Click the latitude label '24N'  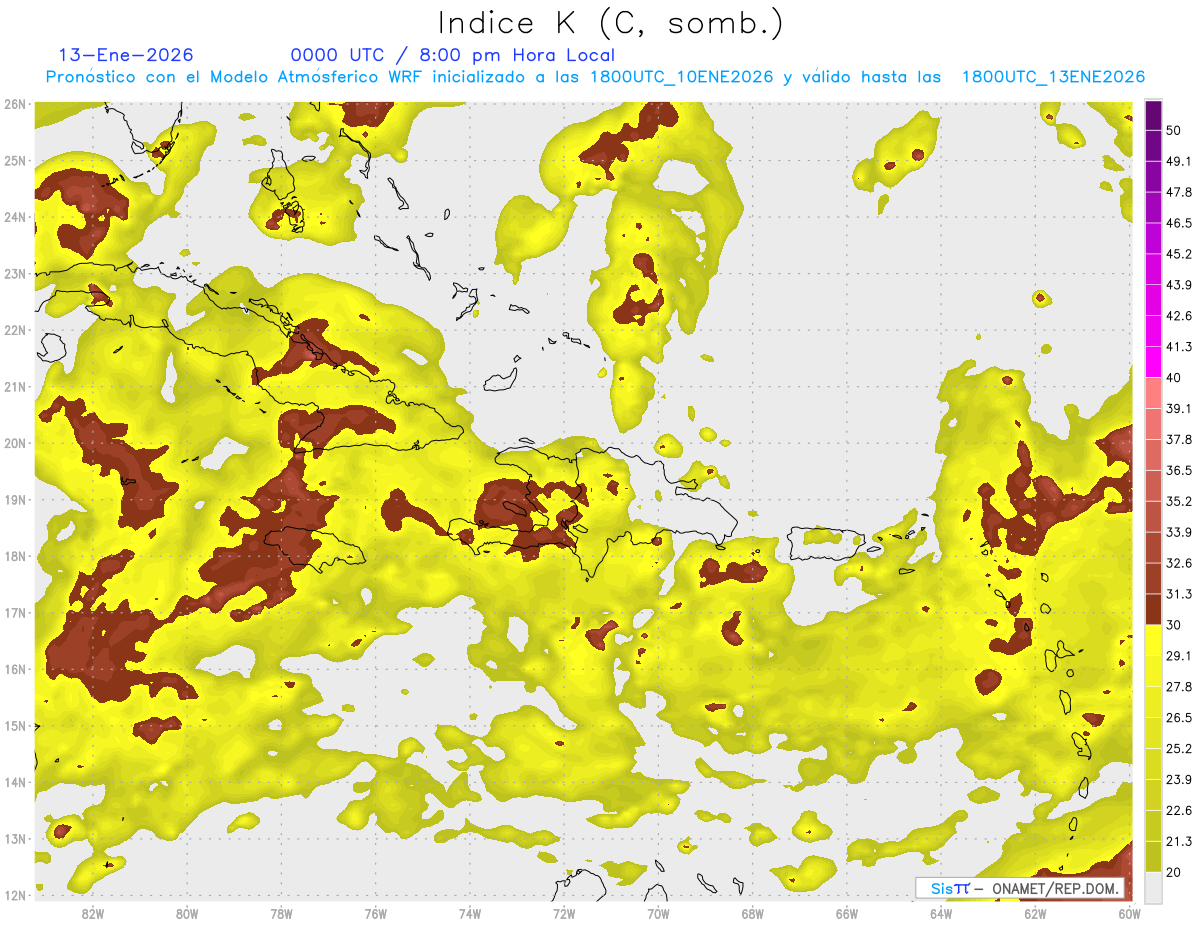pyautogui.click(x=15, y=217)
